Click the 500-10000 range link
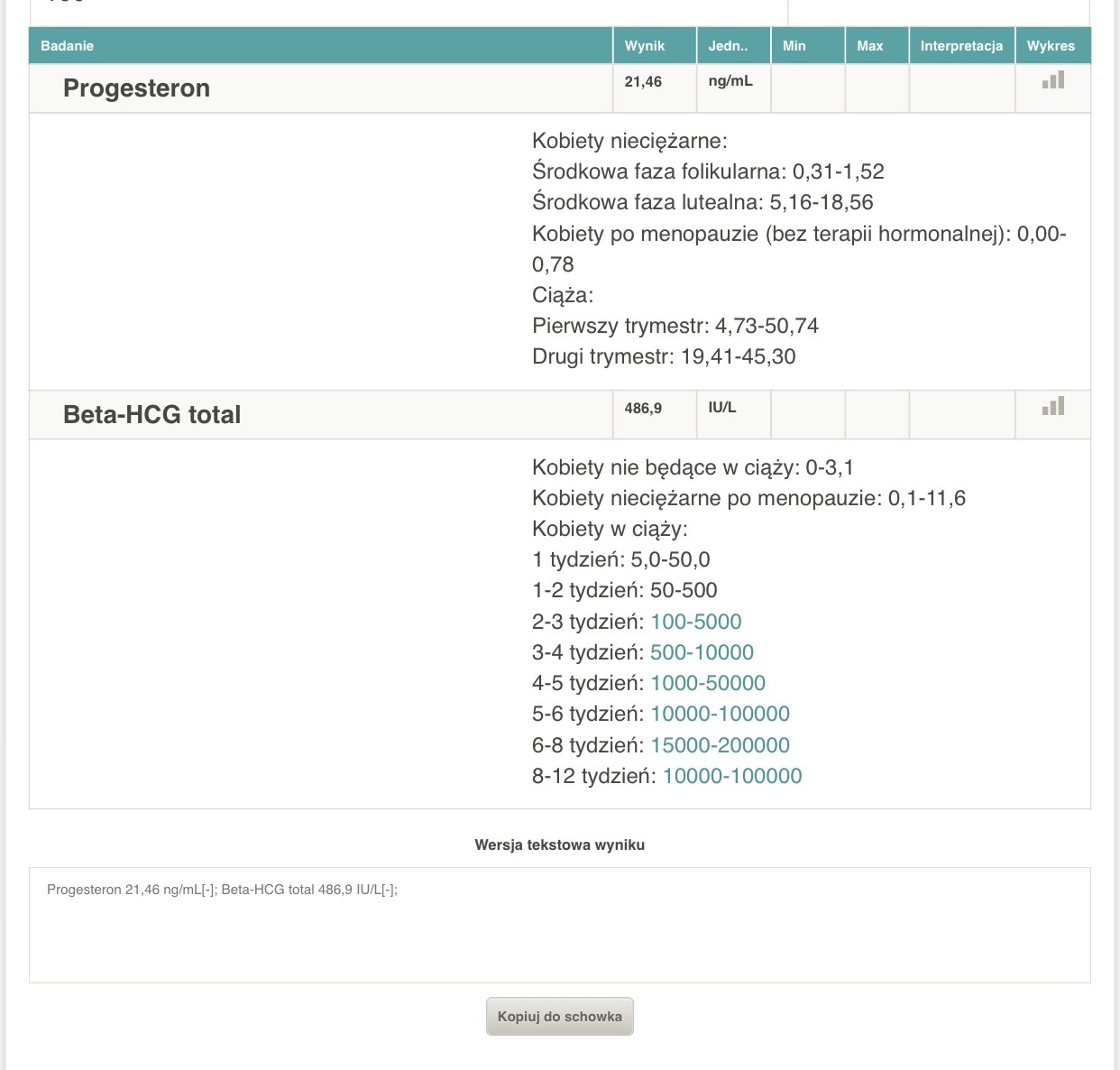This screenshot has height=1070, width=1120. click(x=702, y=652)
